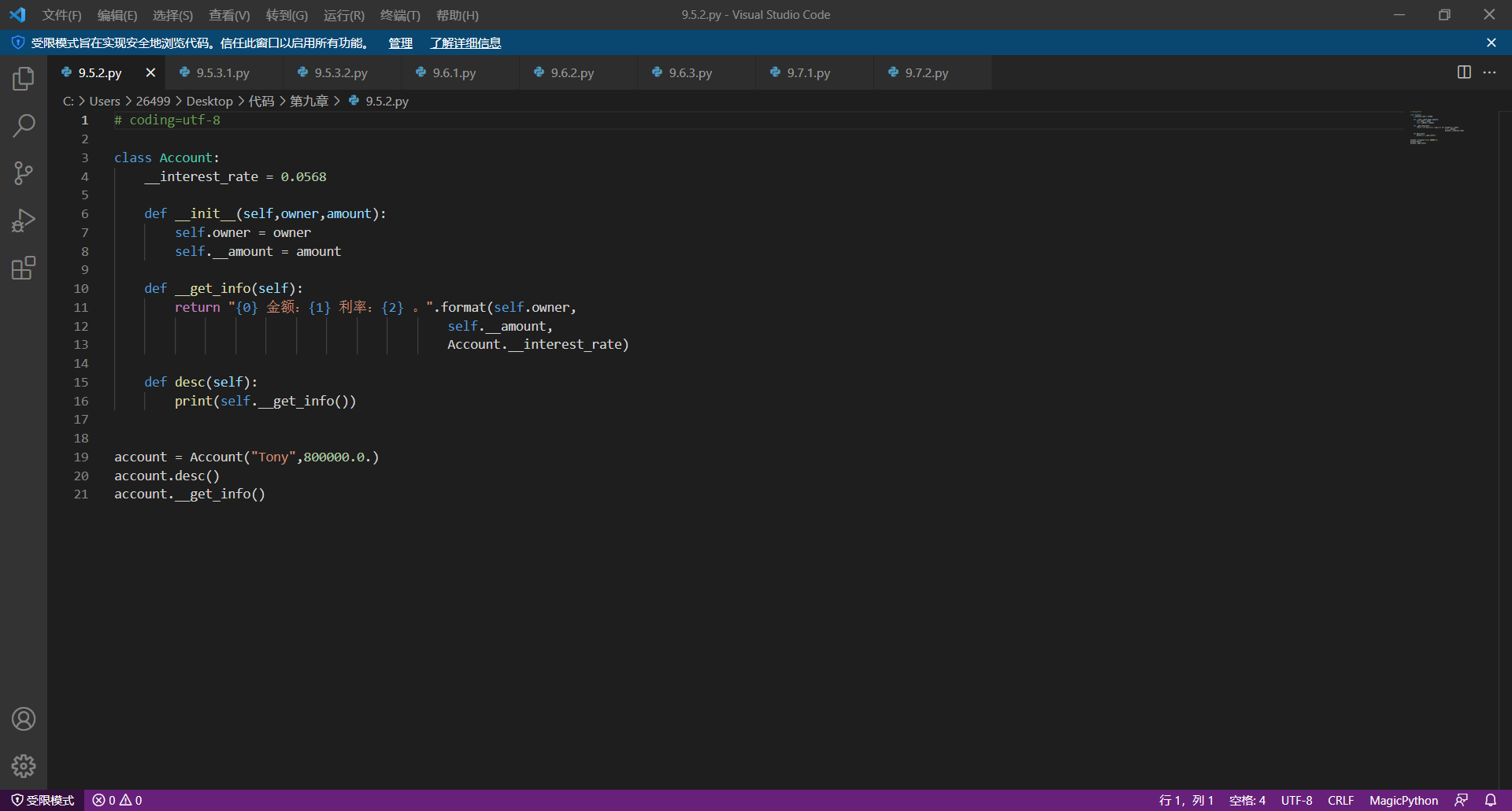Click the '# coding=utf-8' comment line
This screenshot has width=1512, height=811.
pyautogui.click(x=167, y=120)
